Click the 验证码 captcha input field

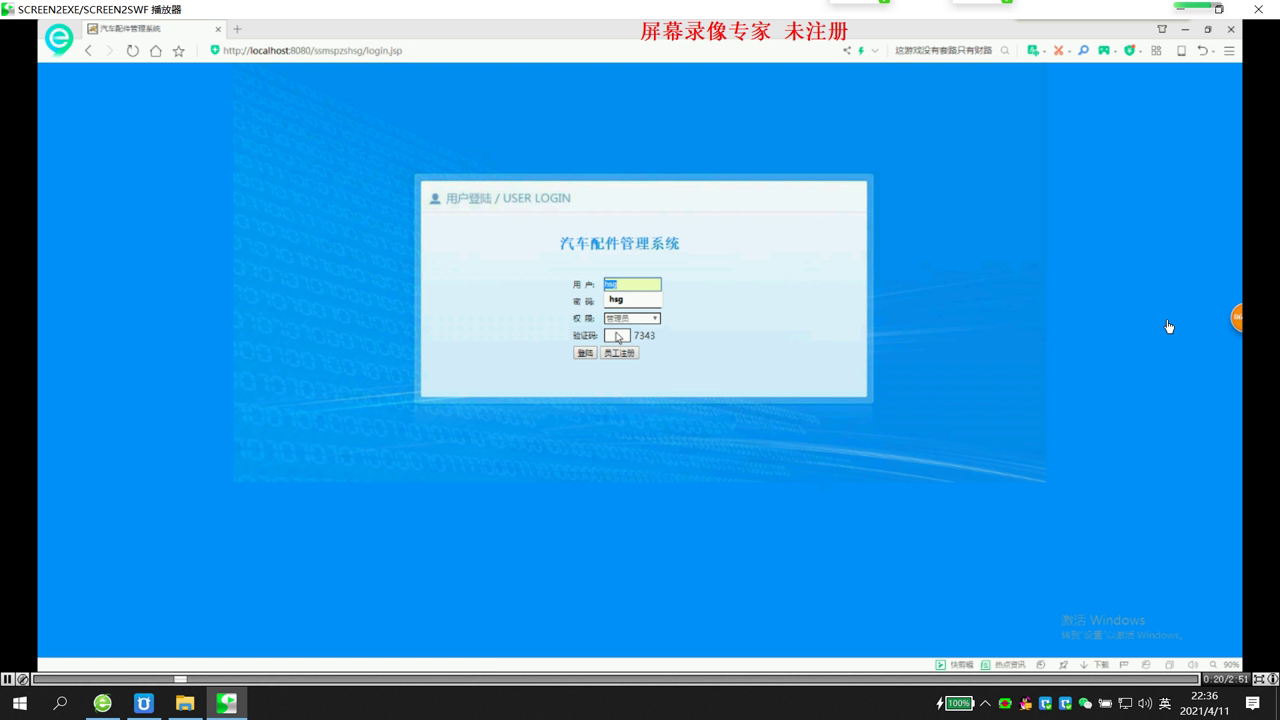point(617,335)
